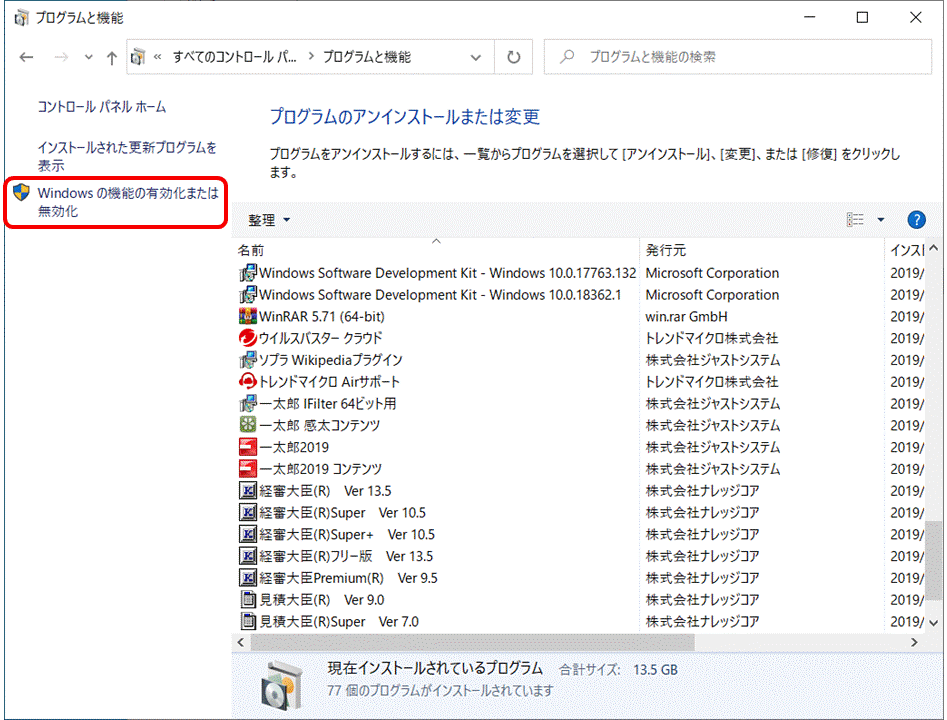The height and width of the screenshot is (720, 947).
Task: Click the WinRAR 5.71 icon
Action: 248,317
